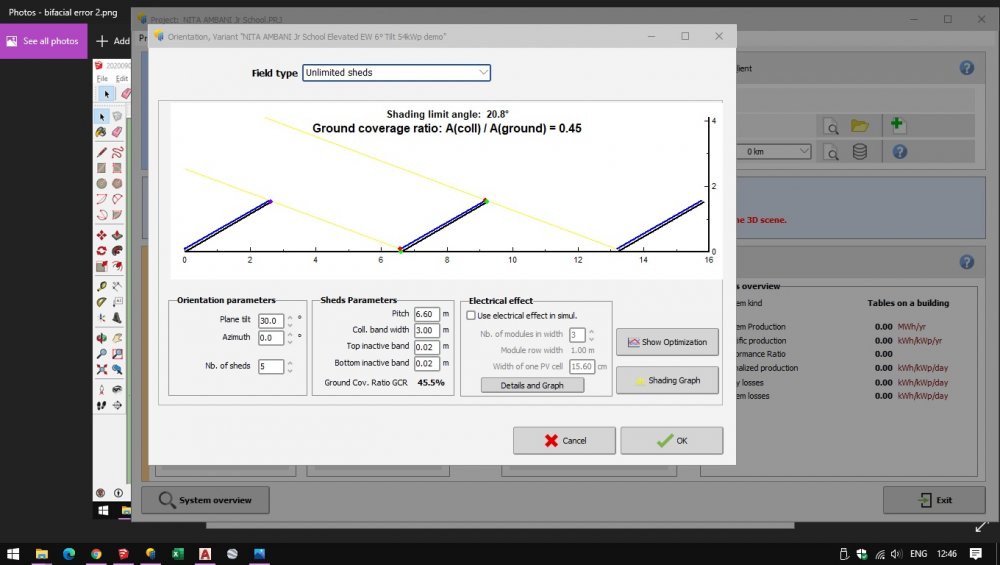The width and height of the screenshot is (1000, 565).
Task: Click the Chrome icon in the taskbar
Action: click(x=96, y=553)
